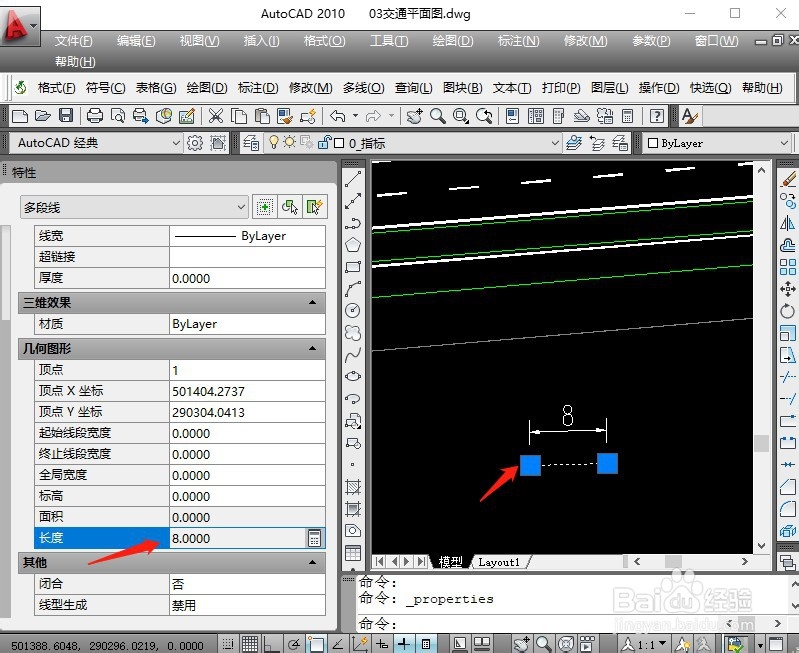Click the drawing vertical scrollbar down arrow

pyautogui.click(x=761, y=545)
